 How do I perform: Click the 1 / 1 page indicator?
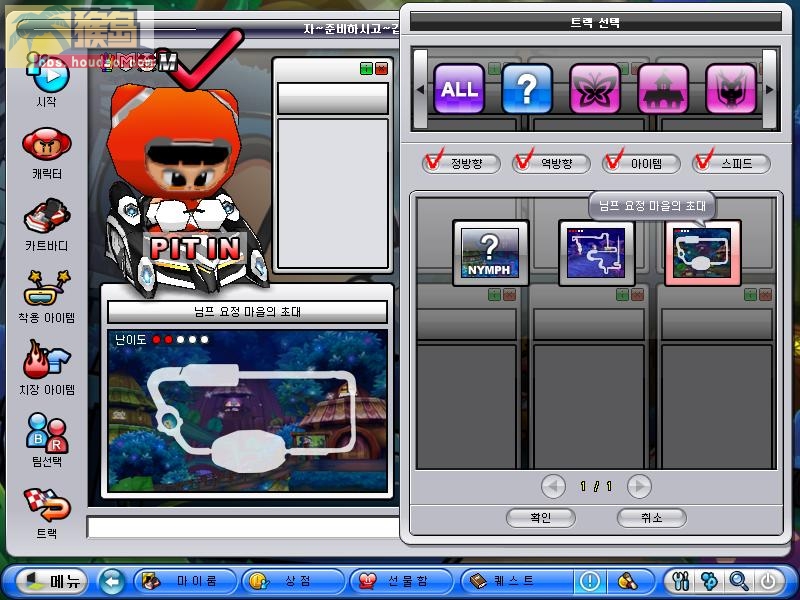pyautogui.click(x=596, y=486)
